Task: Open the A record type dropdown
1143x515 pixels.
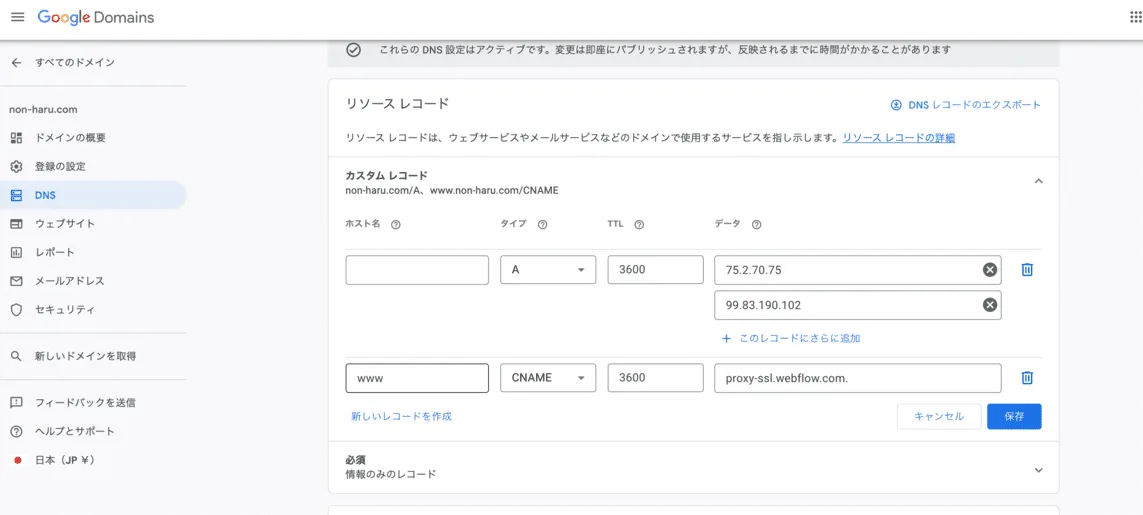Action: pos(548,270)
